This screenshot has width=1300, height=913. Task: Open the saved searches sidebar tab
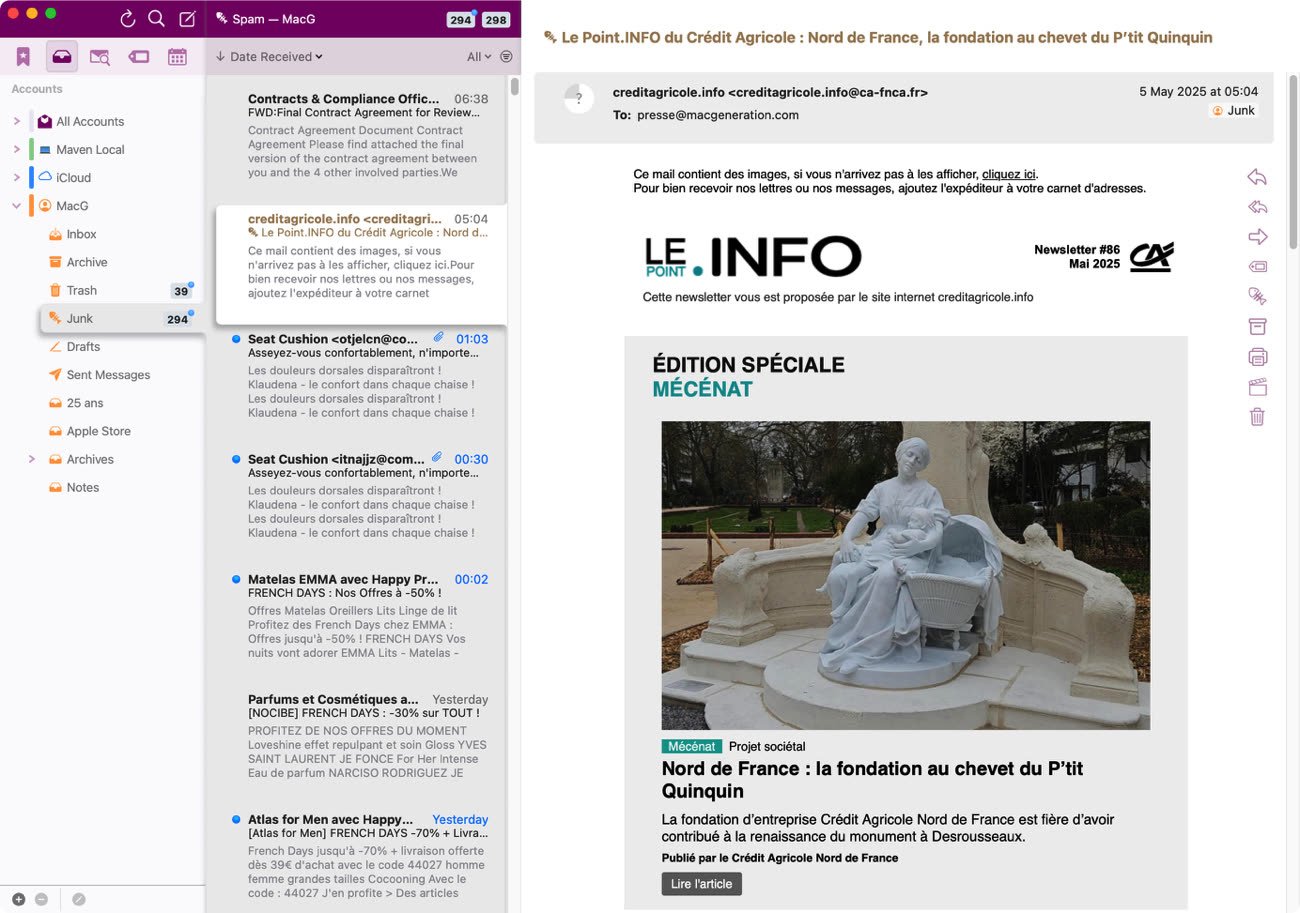[100, 57]
